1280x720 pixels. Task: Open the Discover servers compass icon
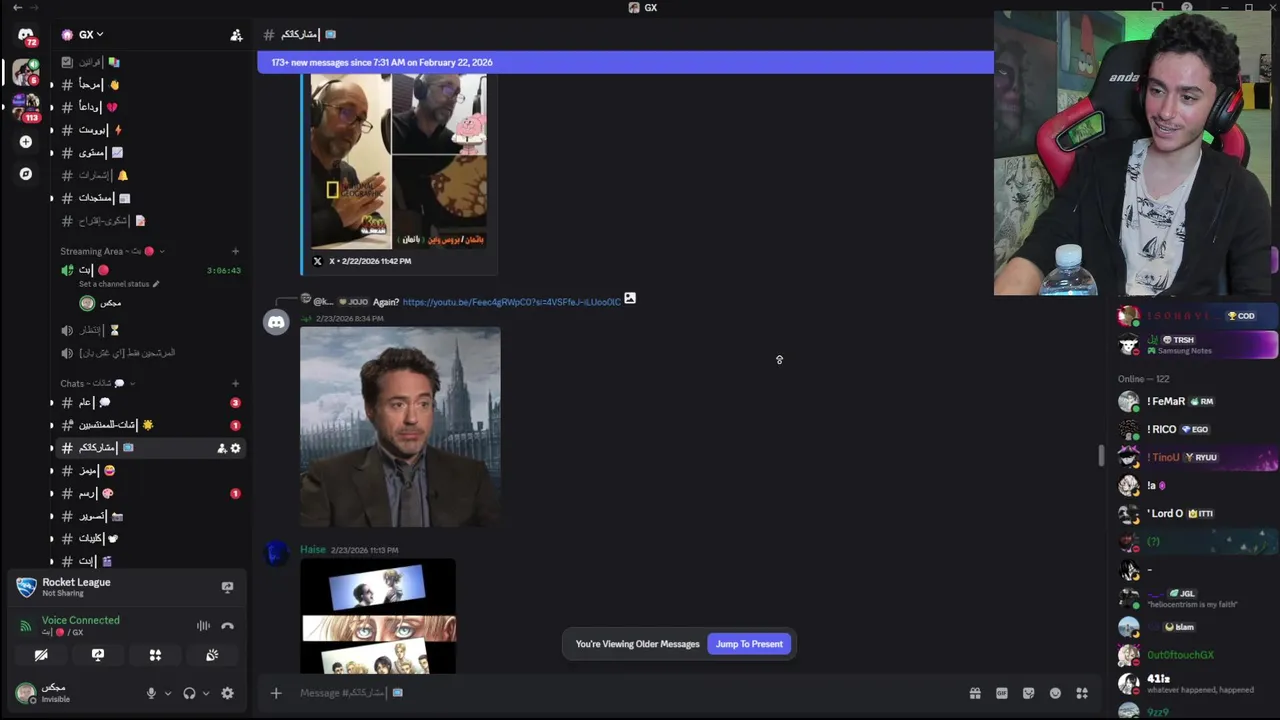(25, 174)
